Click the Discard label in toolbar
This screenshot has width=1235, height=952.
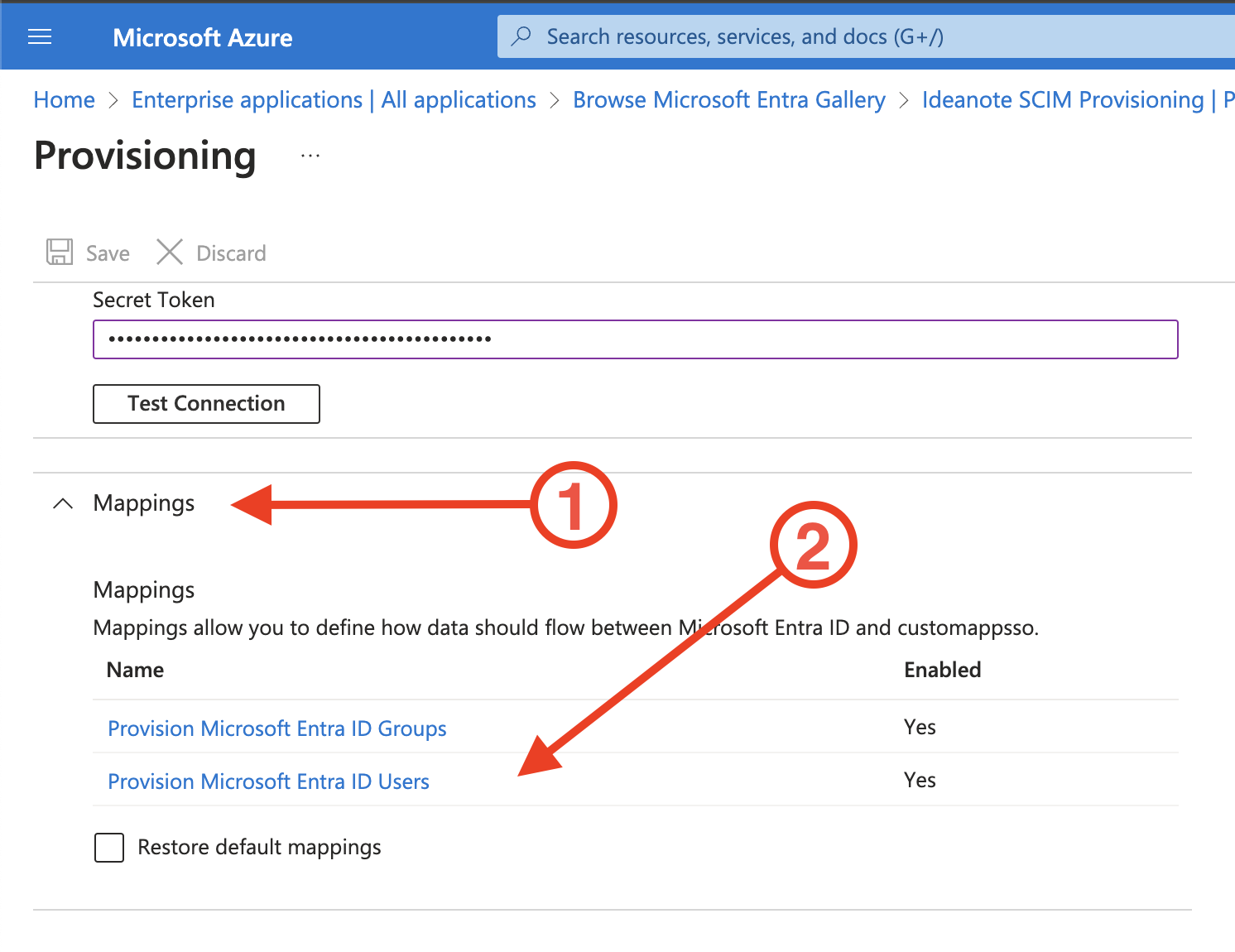231,253
